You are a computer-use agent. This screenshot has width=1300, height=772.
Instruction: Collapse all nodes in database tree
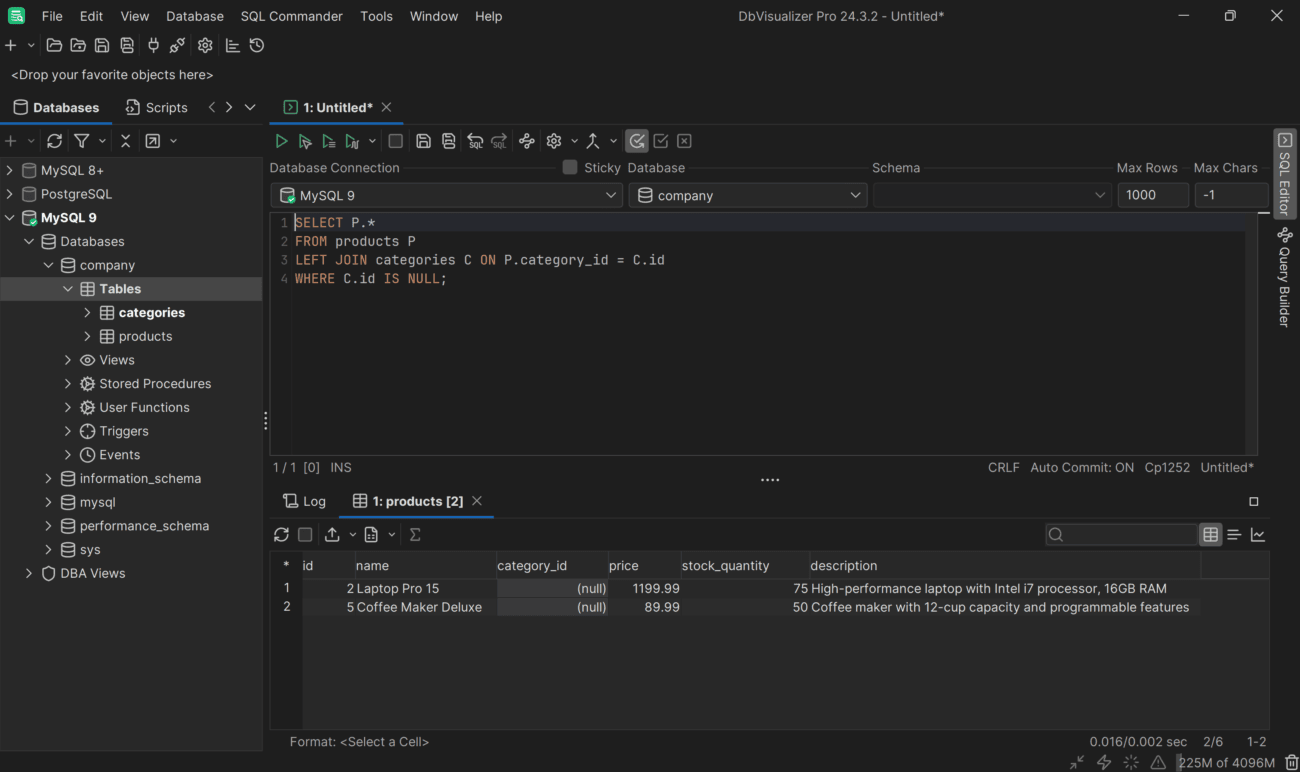(125, 141)
